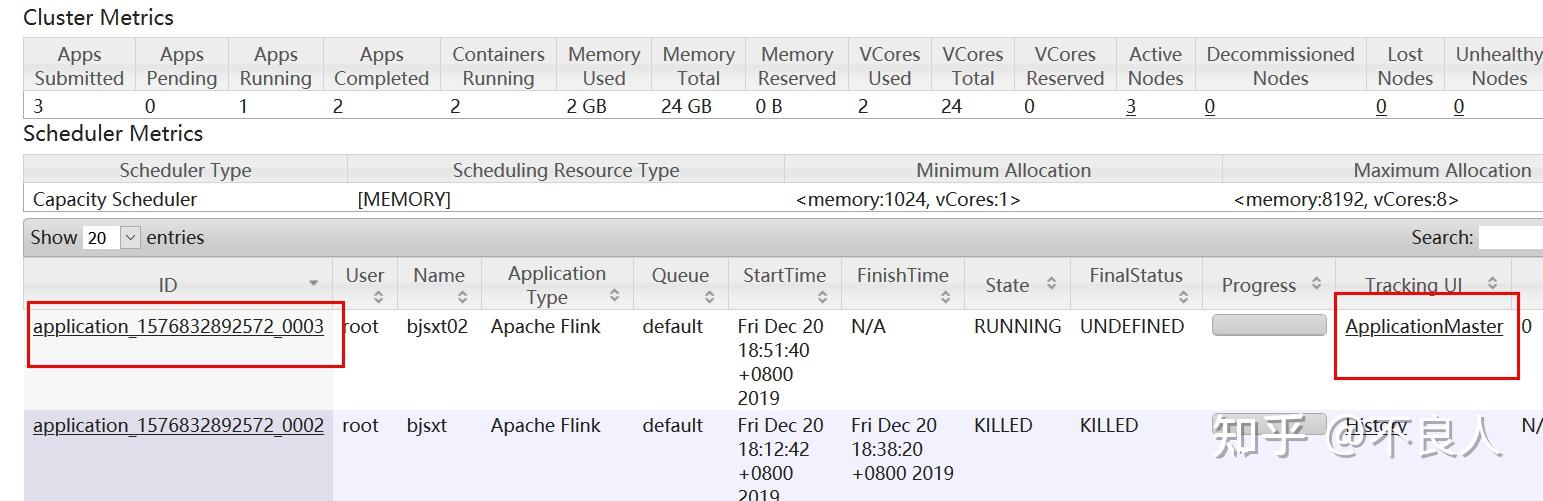
Task: Click the Name column sort icon
Action: (x=461, y=297)
